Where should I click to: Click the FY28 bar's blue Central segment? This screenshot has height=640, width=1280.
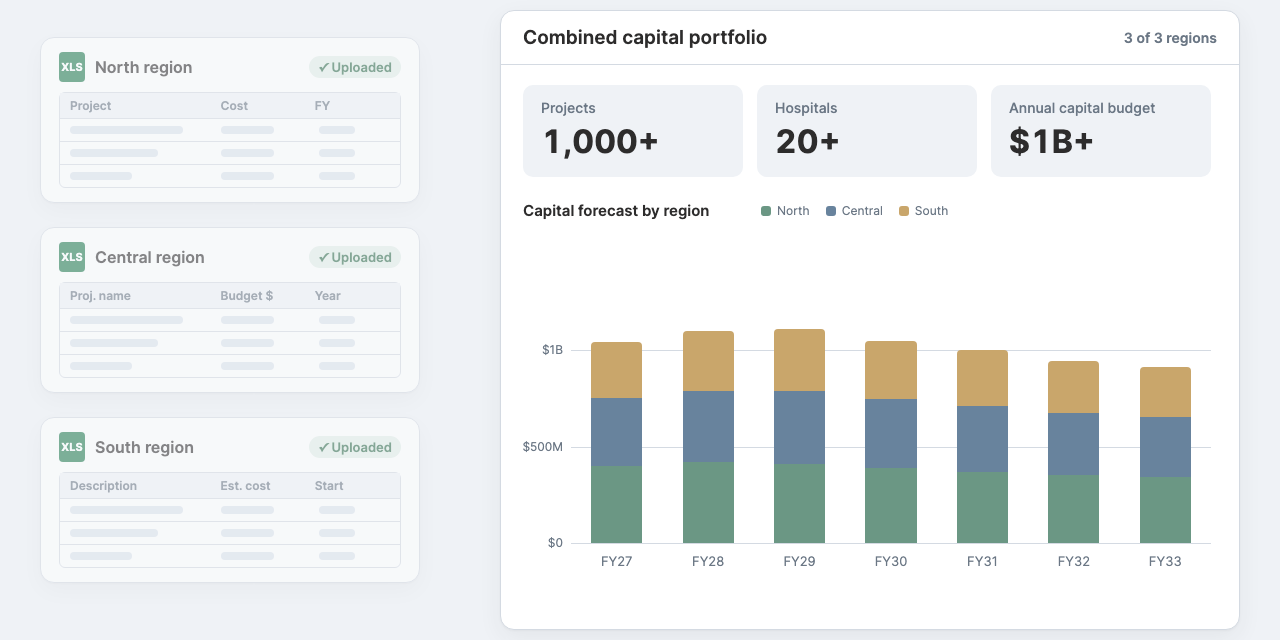(708, 426)
